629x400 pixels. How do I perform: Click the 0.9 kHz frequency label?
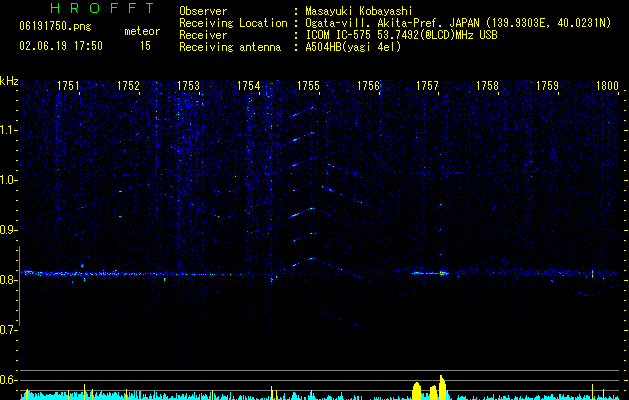pos(9,230)
